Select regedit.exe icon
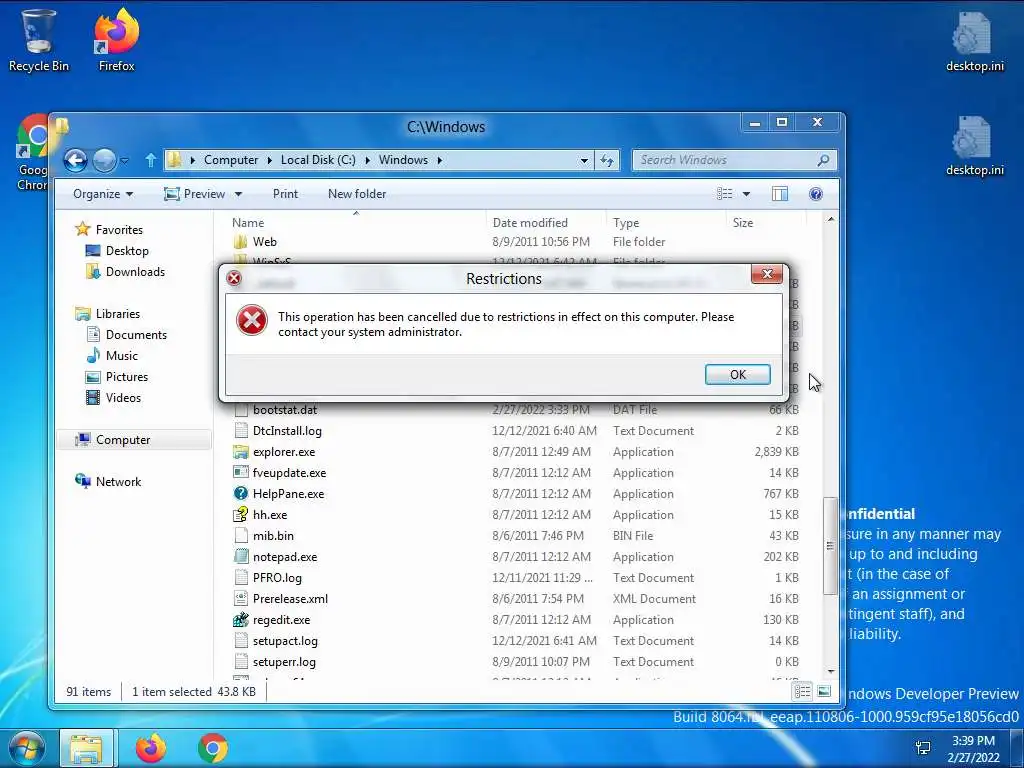Image resolution: width=1024 pixels, height=768 pixels. tap(241, 620)
